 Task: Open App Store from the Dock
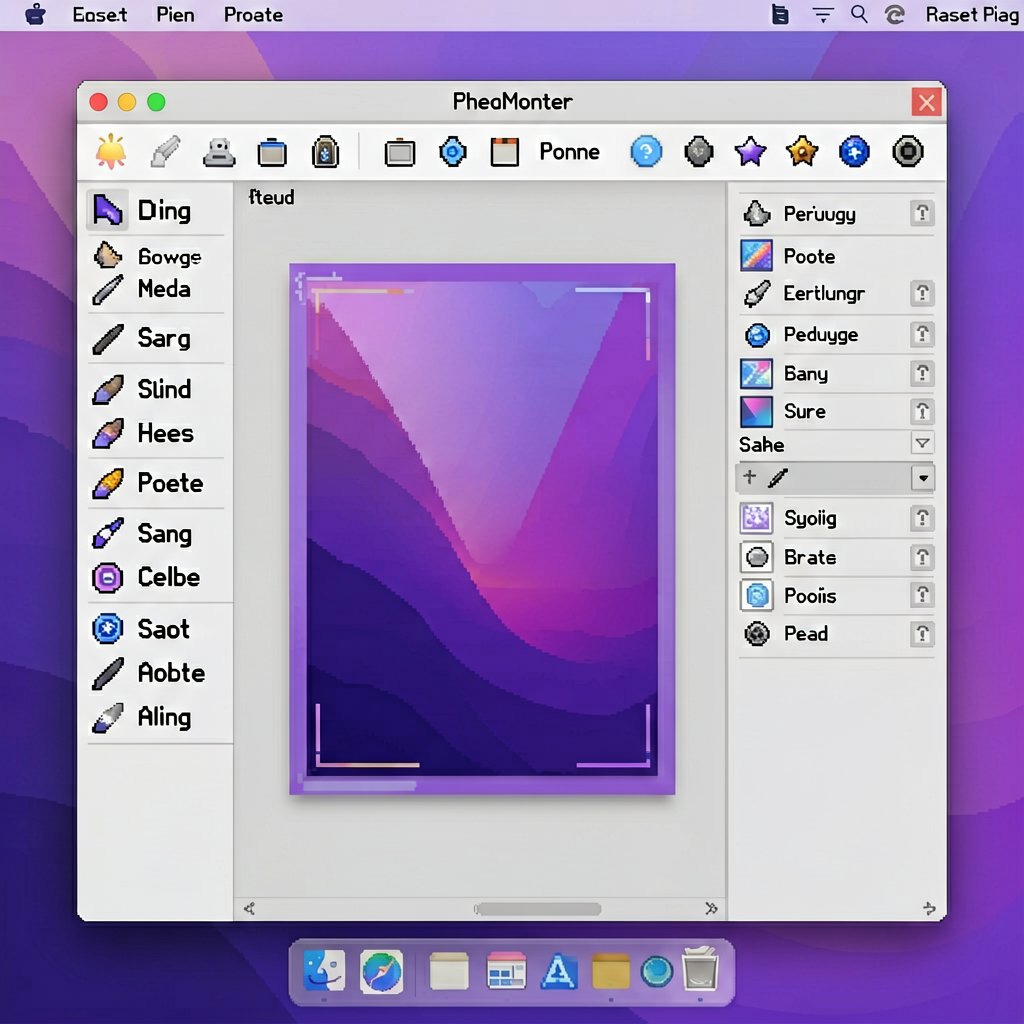(x=559, y=972)
